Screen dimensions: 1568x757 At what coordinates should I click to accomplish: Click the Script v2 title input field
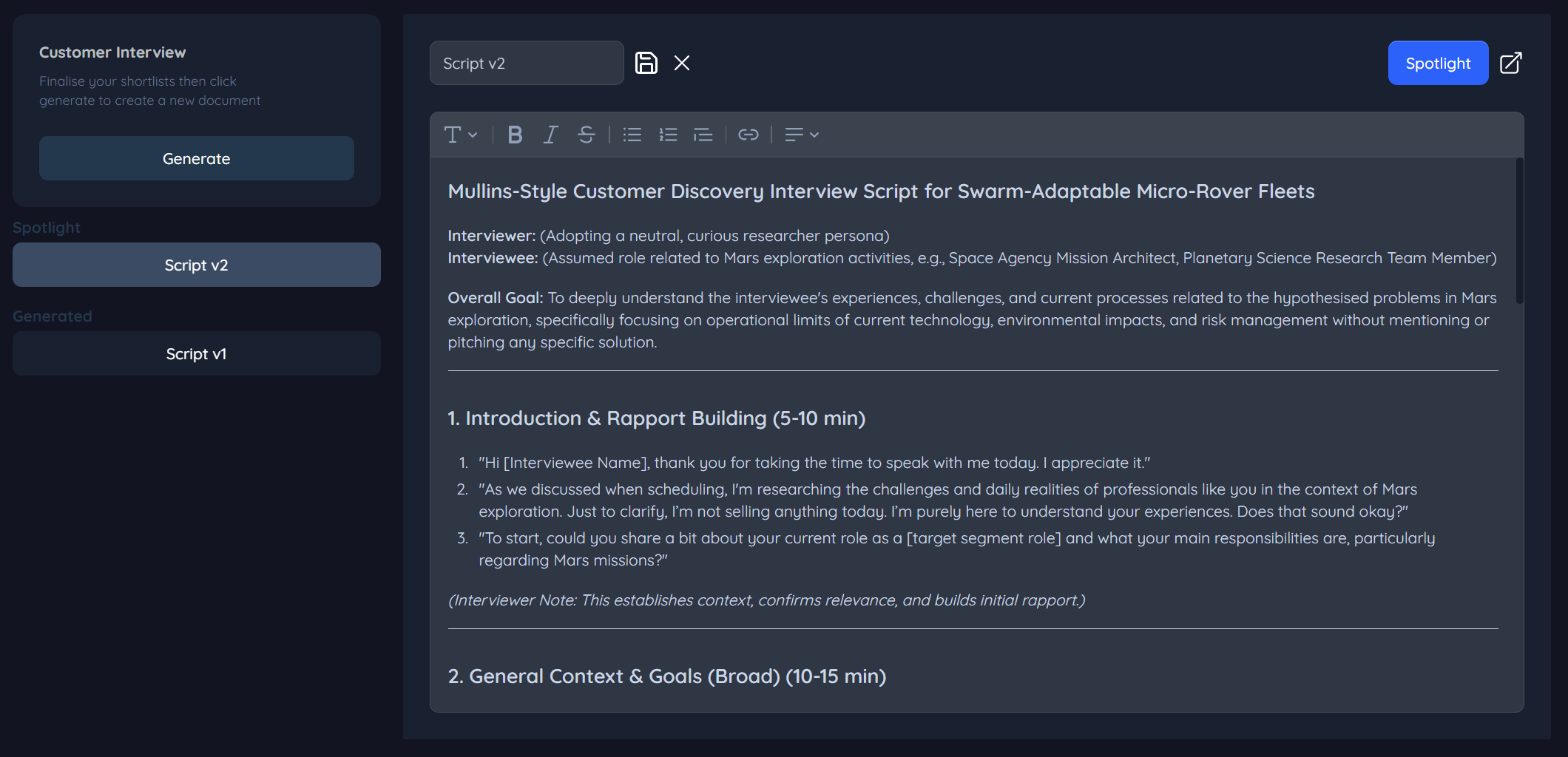point(526,63)
